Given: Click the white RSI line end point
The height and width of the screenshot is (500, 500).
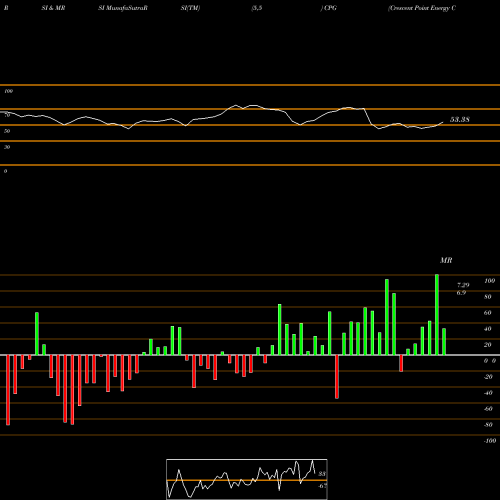Looking at the screenshot, I should click(443, 122).
